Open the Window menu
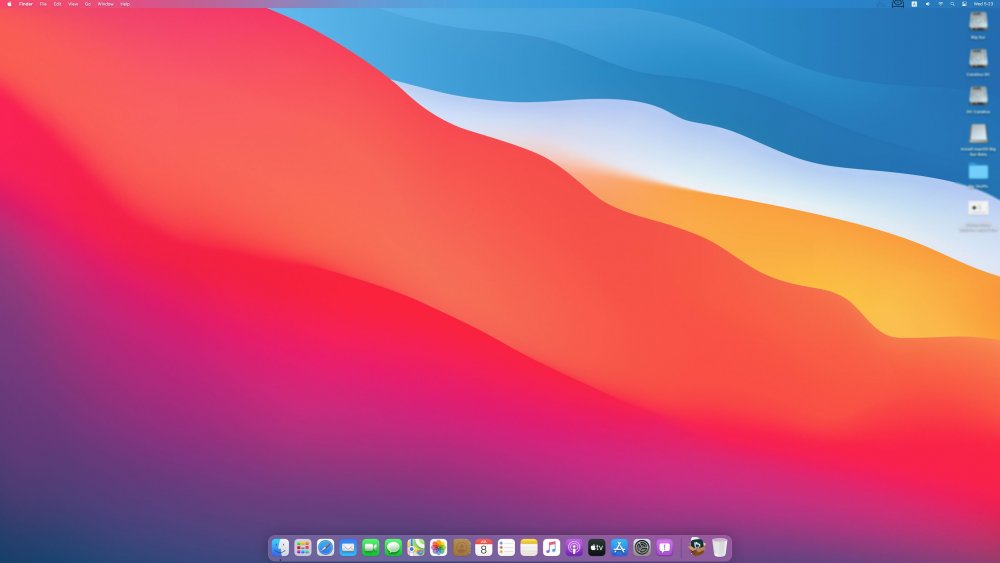The height and width of the screenshot is (563, 1000). coord(105,4)
